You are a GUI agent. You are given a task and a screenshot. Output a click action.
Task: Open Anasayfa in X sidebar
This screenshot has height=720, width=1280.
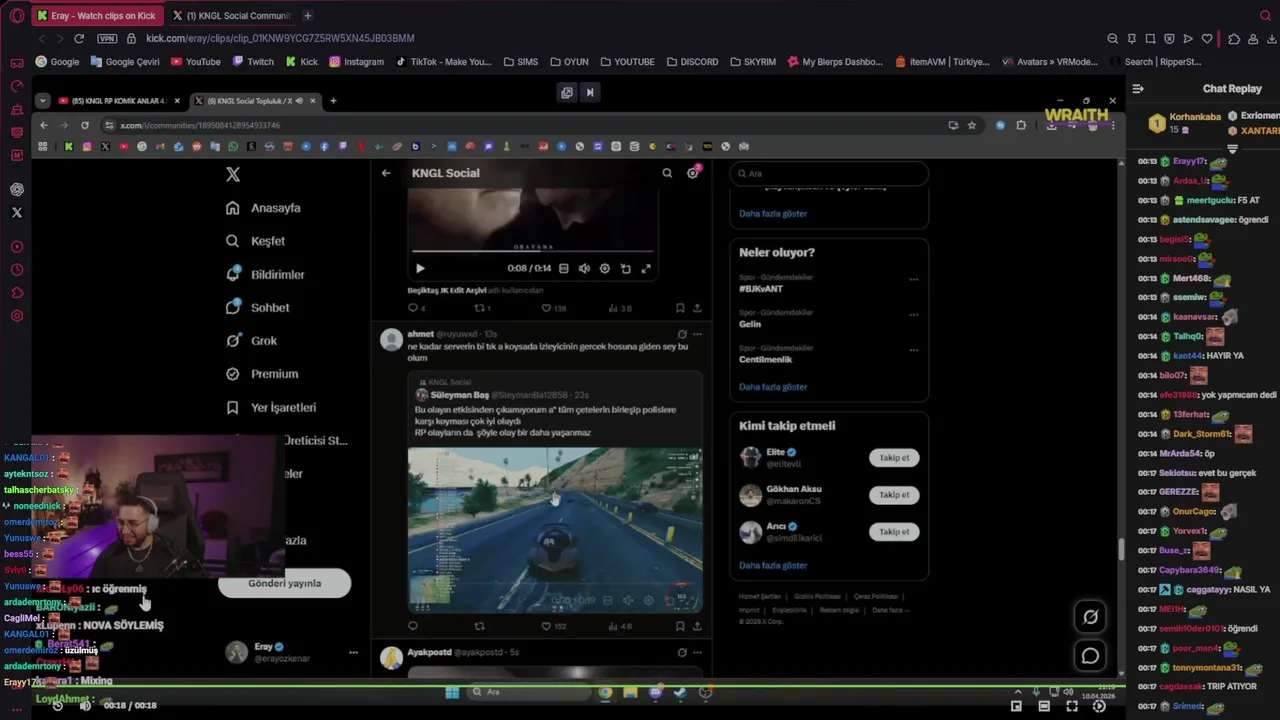[x=263, y=208]
